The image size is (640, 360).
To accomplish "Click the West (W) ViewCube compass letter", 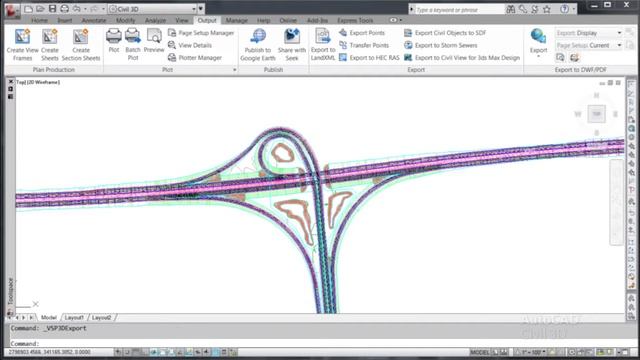I will 578,114.
